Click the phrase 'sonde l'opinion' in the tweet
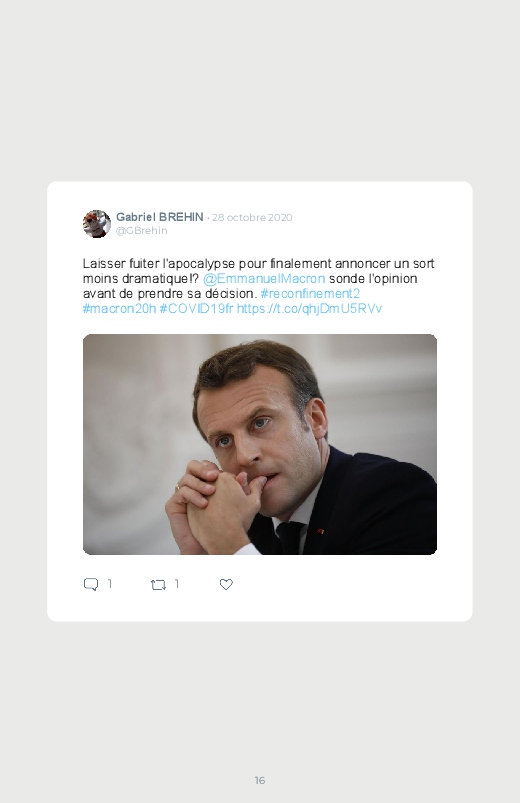 (373, 279)
